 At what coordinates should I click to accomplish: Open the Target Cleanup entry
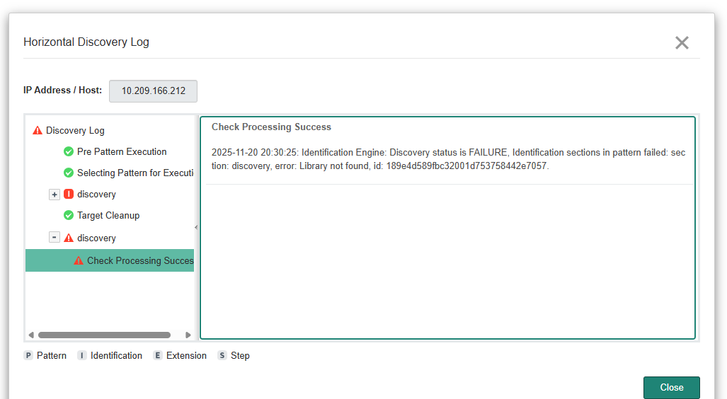[108, 215]
